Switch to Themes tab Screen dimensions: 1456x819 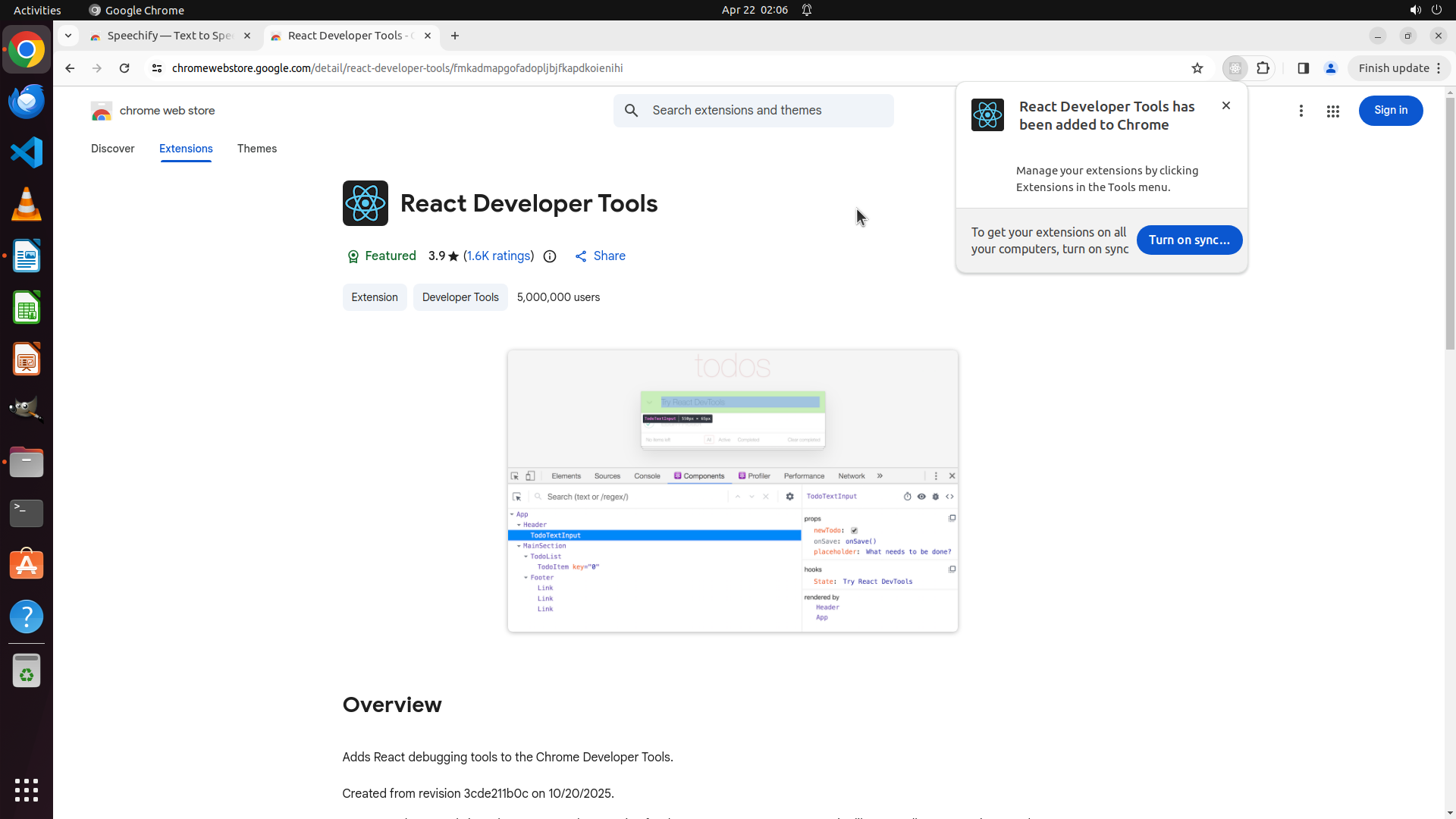click(x=256, y=149)
